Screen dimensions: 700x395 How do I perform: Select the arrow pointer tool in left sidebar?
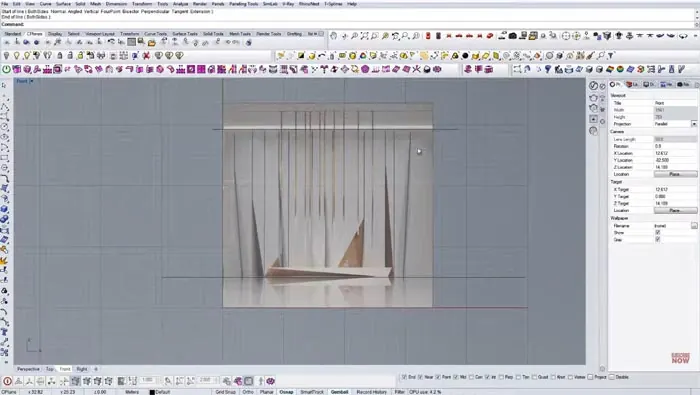pyautogui.click(x=4, y=85)
